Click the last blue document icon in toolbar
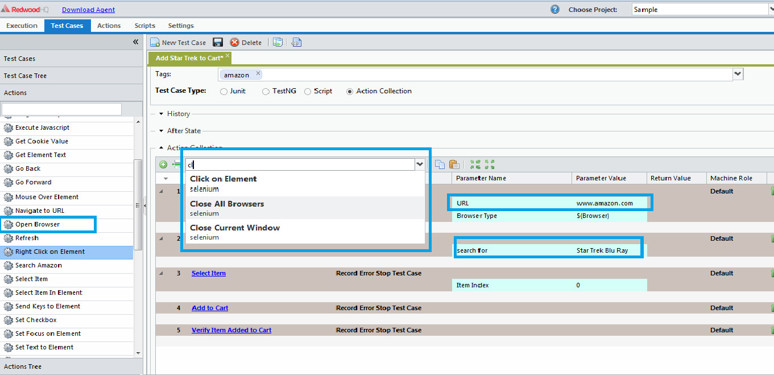The width and height of the screenshot is (774, 375). 296,42
